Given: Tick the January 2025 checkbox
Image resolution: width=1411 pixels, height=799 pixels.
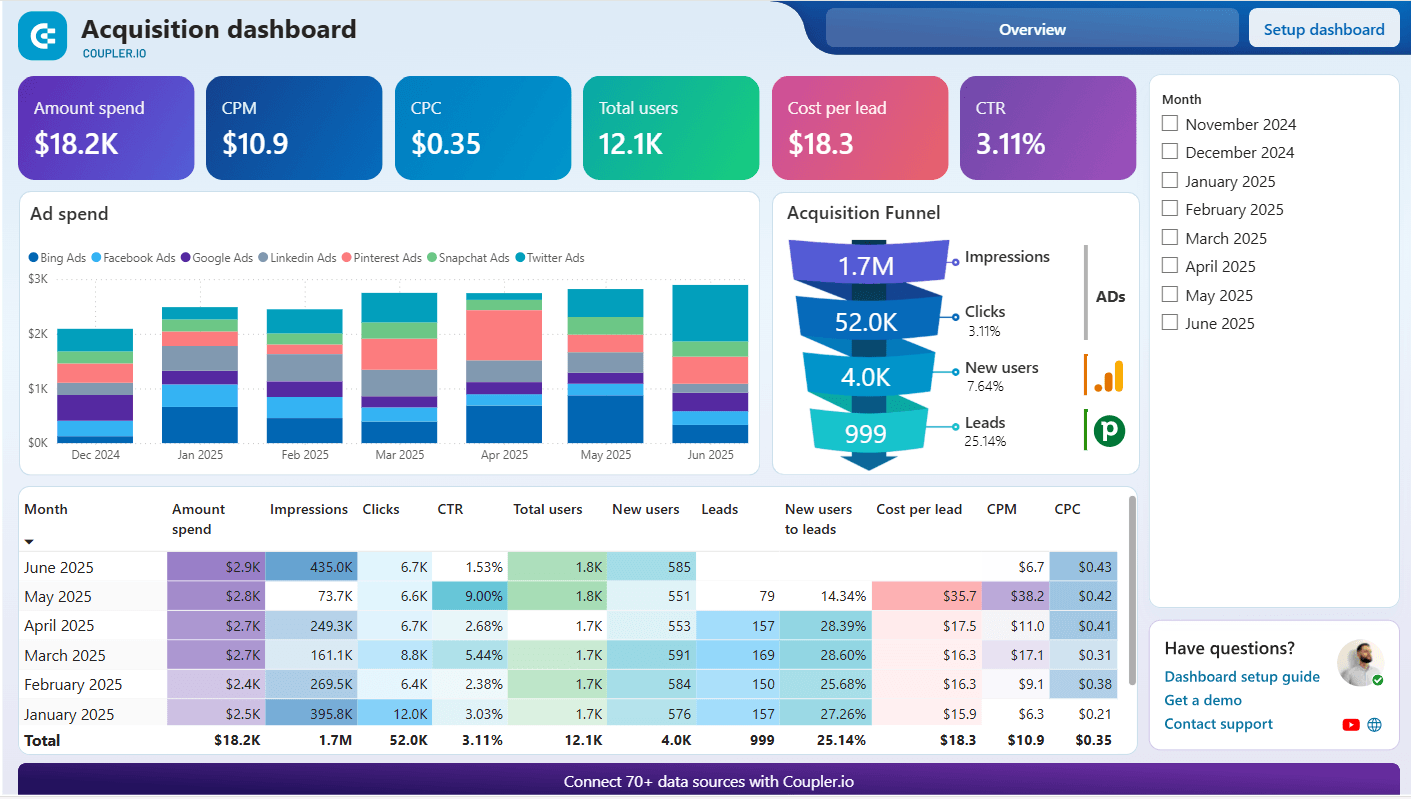Looking at the screenshot, I should (1169, 181).
